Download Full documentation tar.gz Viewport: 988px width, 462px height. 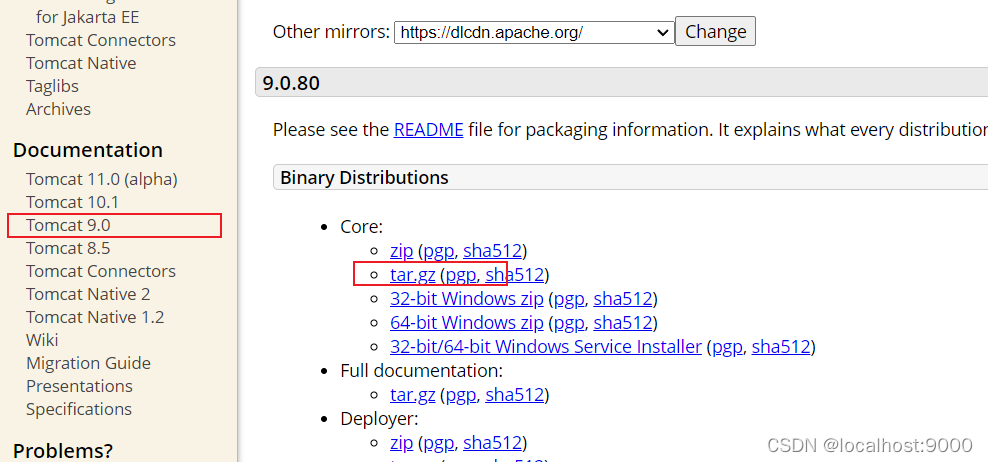coord(413,395)
